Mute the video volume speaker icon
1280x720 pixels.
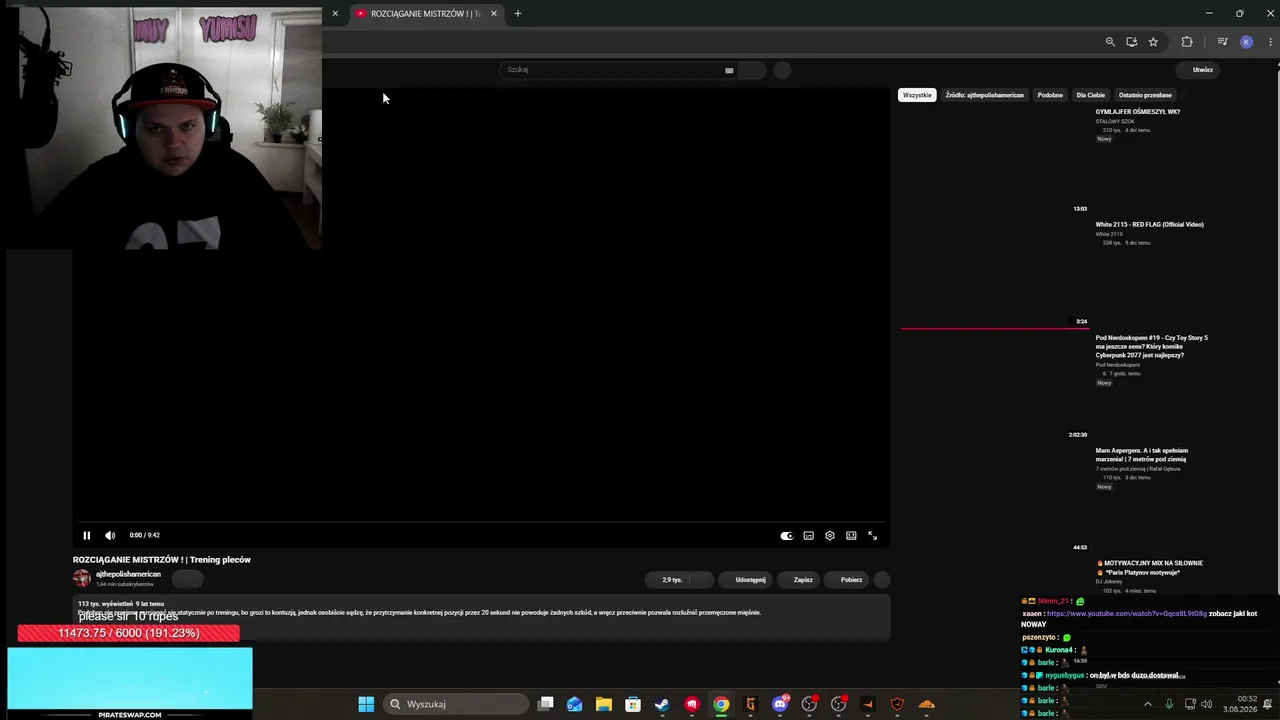pyautogui.click(x=110, y=535)
